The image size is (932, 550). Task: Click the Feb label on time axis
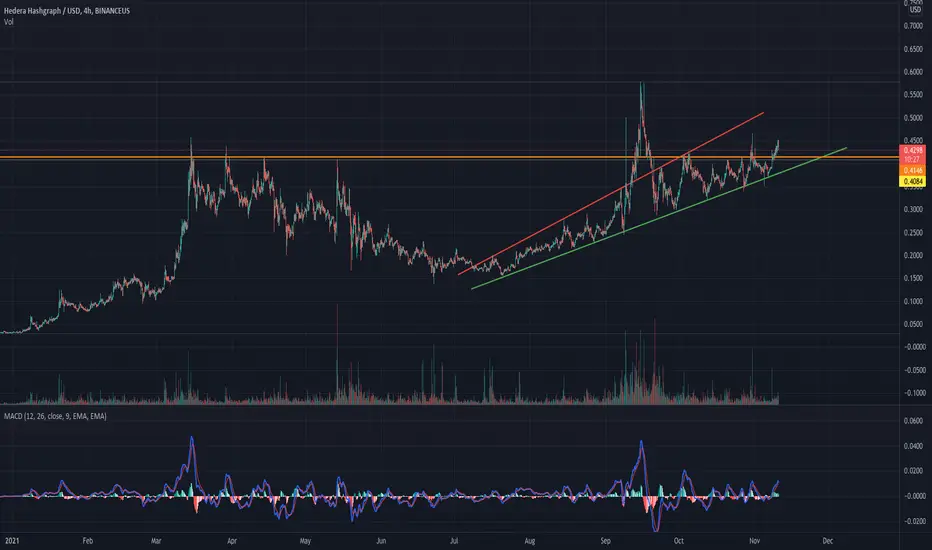coord(87,541)
